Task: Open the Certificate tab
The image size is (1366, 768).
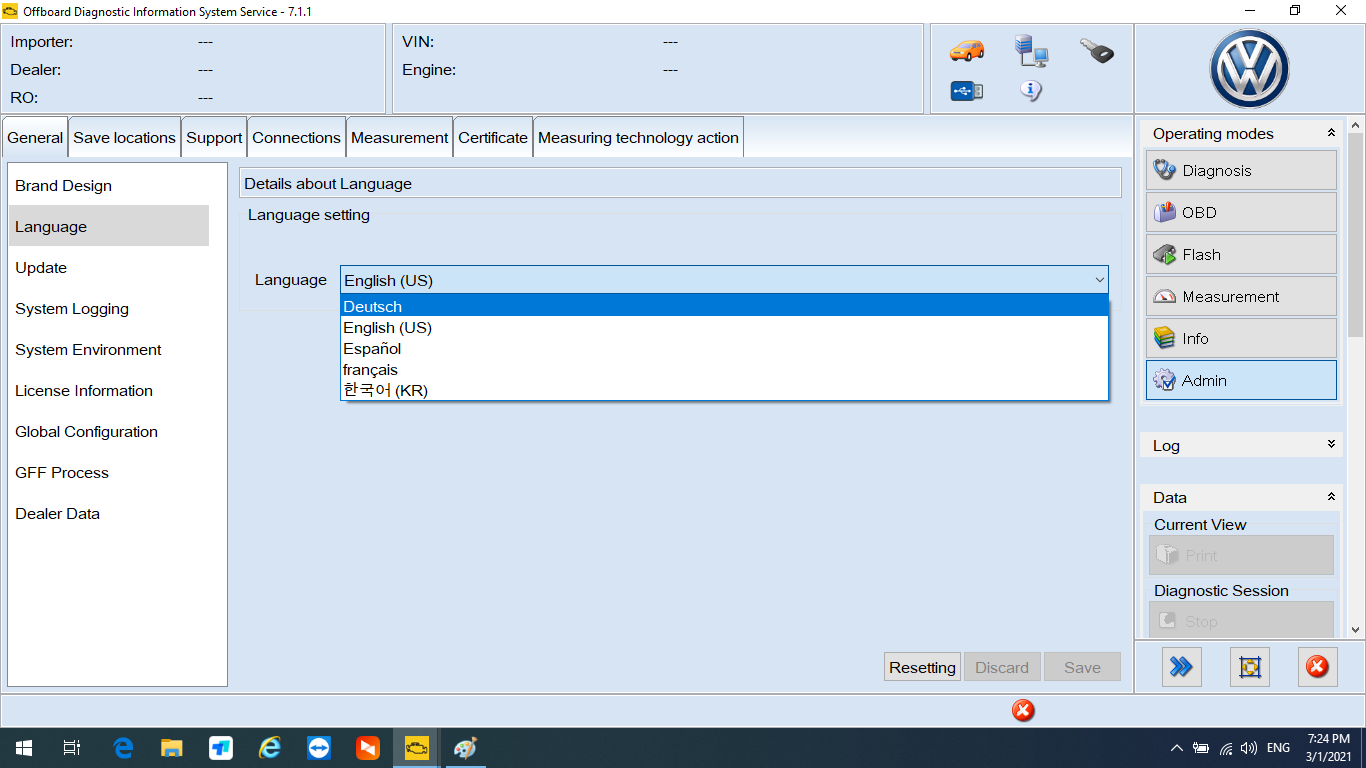Action: [492, 138]
